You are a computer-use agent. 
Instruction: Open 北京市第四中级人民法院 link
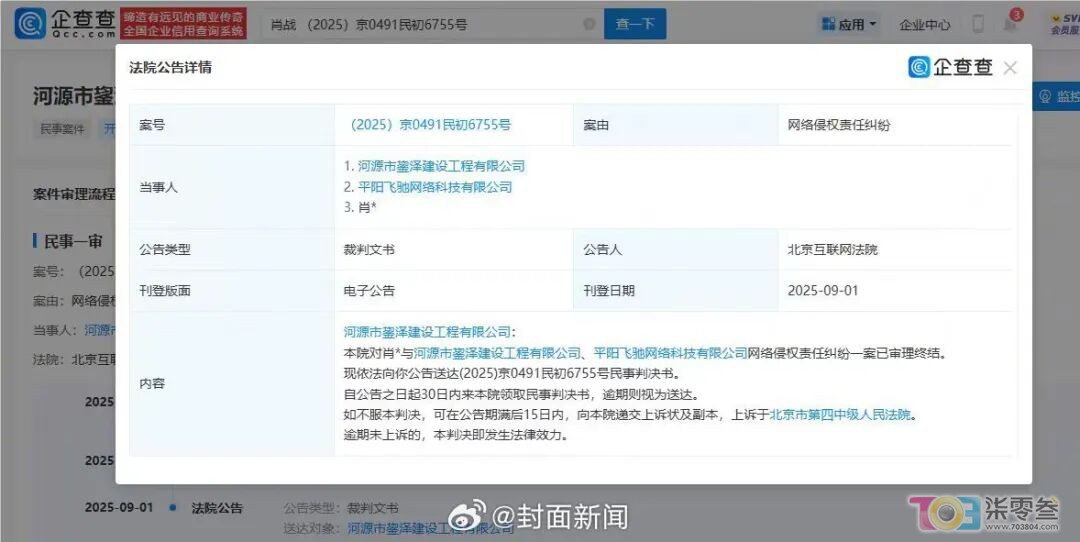tap(840, 415)
